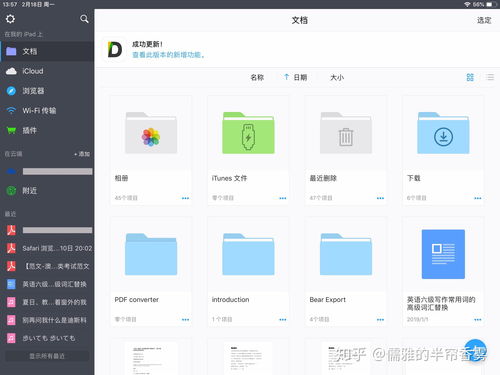
Task: Open link 查看此版本的新增功能
Action: tap(168, 55)
